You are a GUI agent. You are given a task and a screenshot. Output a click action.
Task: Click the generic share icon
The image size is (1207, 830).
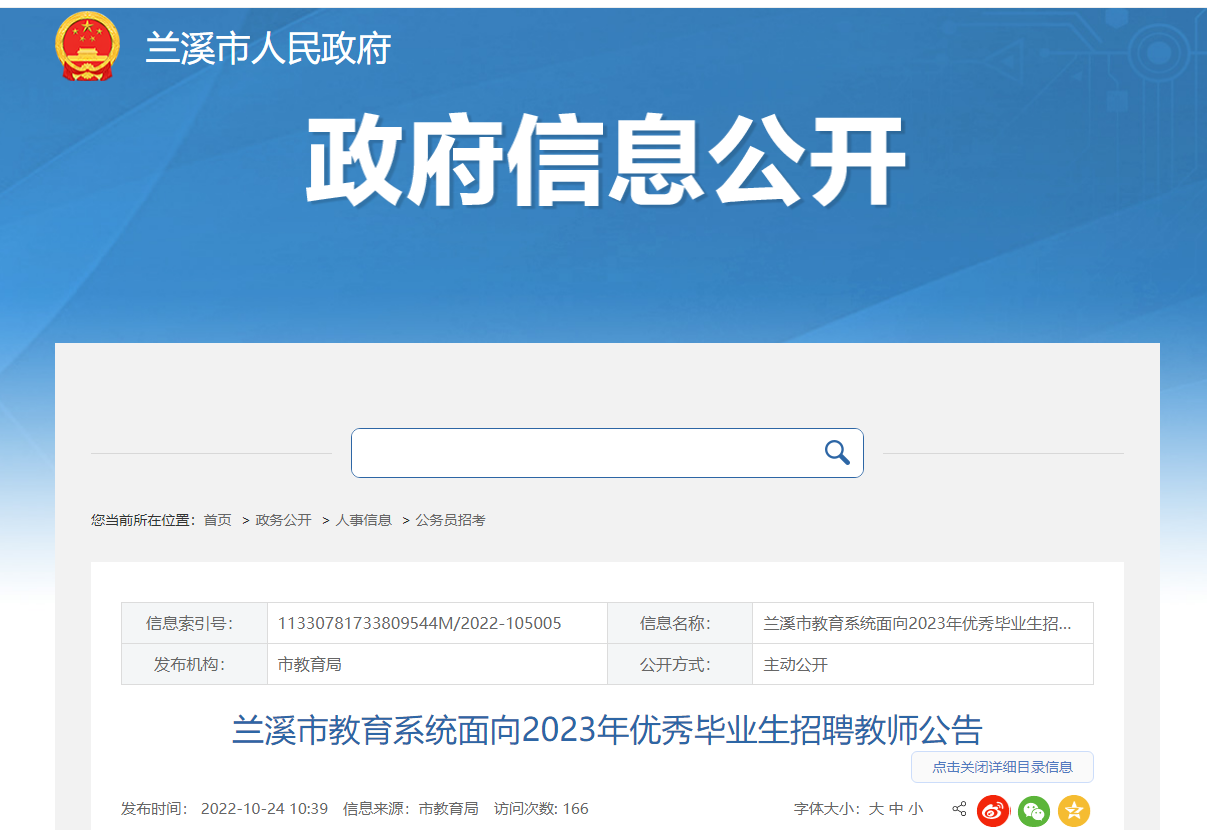pos(959,809)
